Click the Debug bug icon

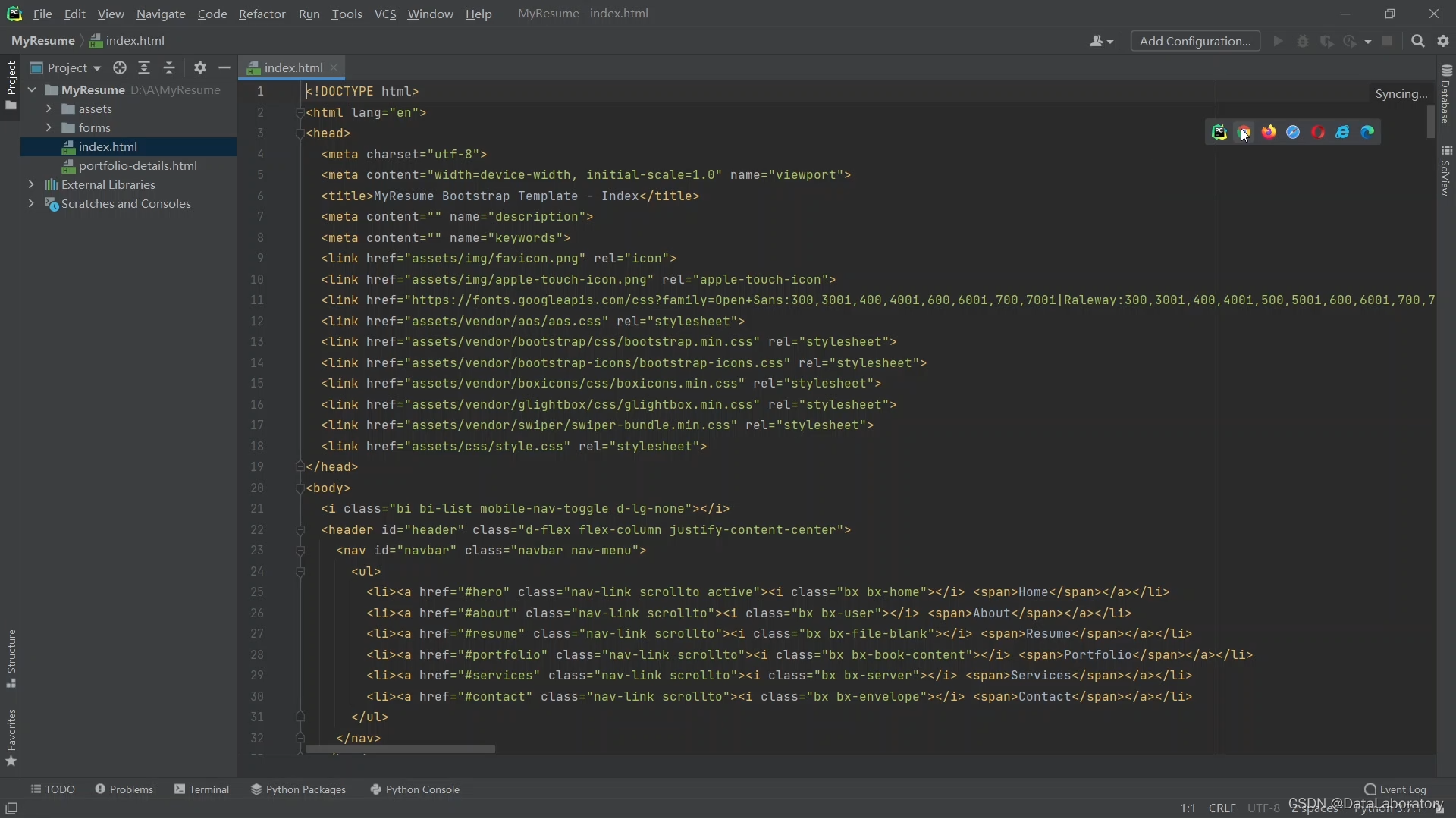pyautogui.click(x=1303, y=41)
